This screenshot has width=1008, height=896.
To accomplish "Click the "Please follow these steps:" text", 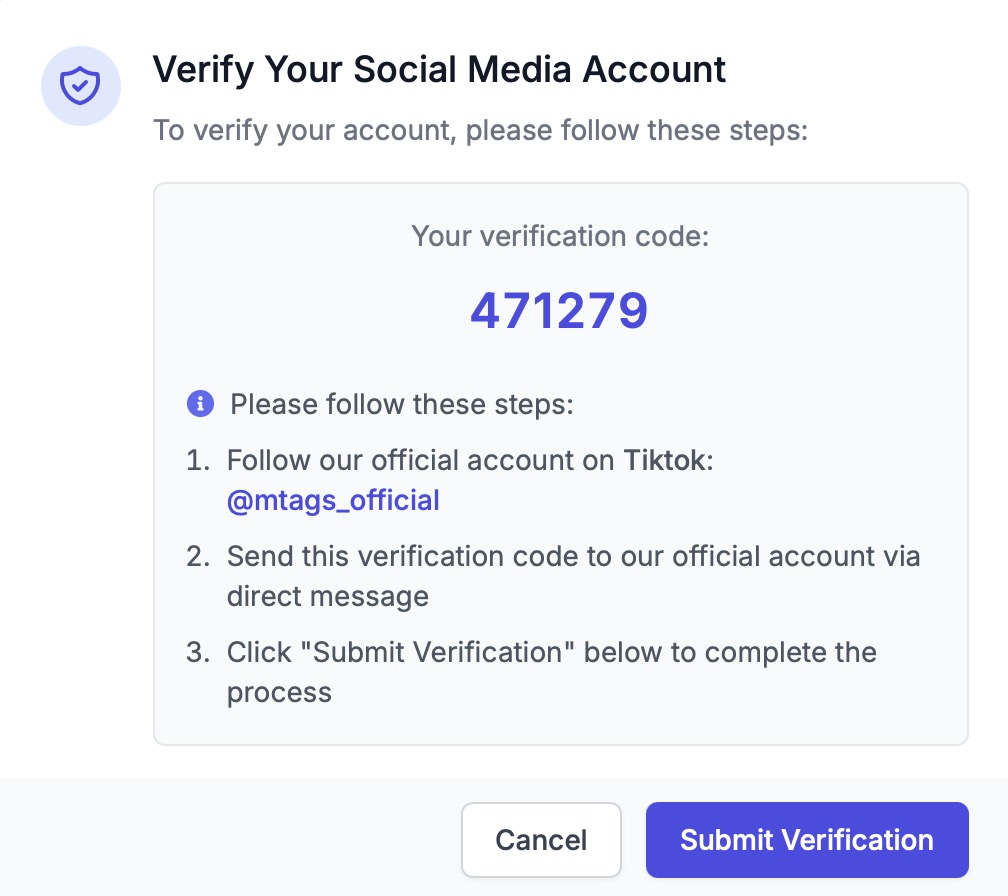I will tap(402, 404).
